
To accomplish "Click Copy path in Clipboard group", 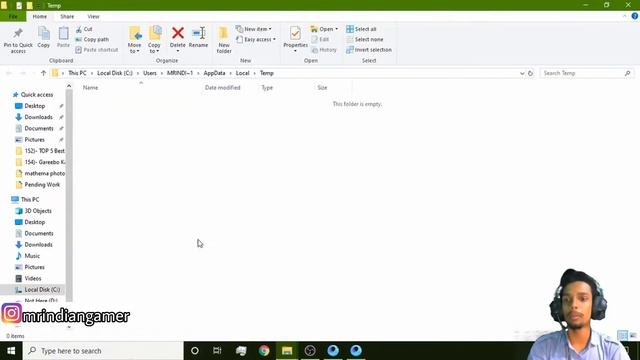I will pyautogui.click(x=92, y=40).
